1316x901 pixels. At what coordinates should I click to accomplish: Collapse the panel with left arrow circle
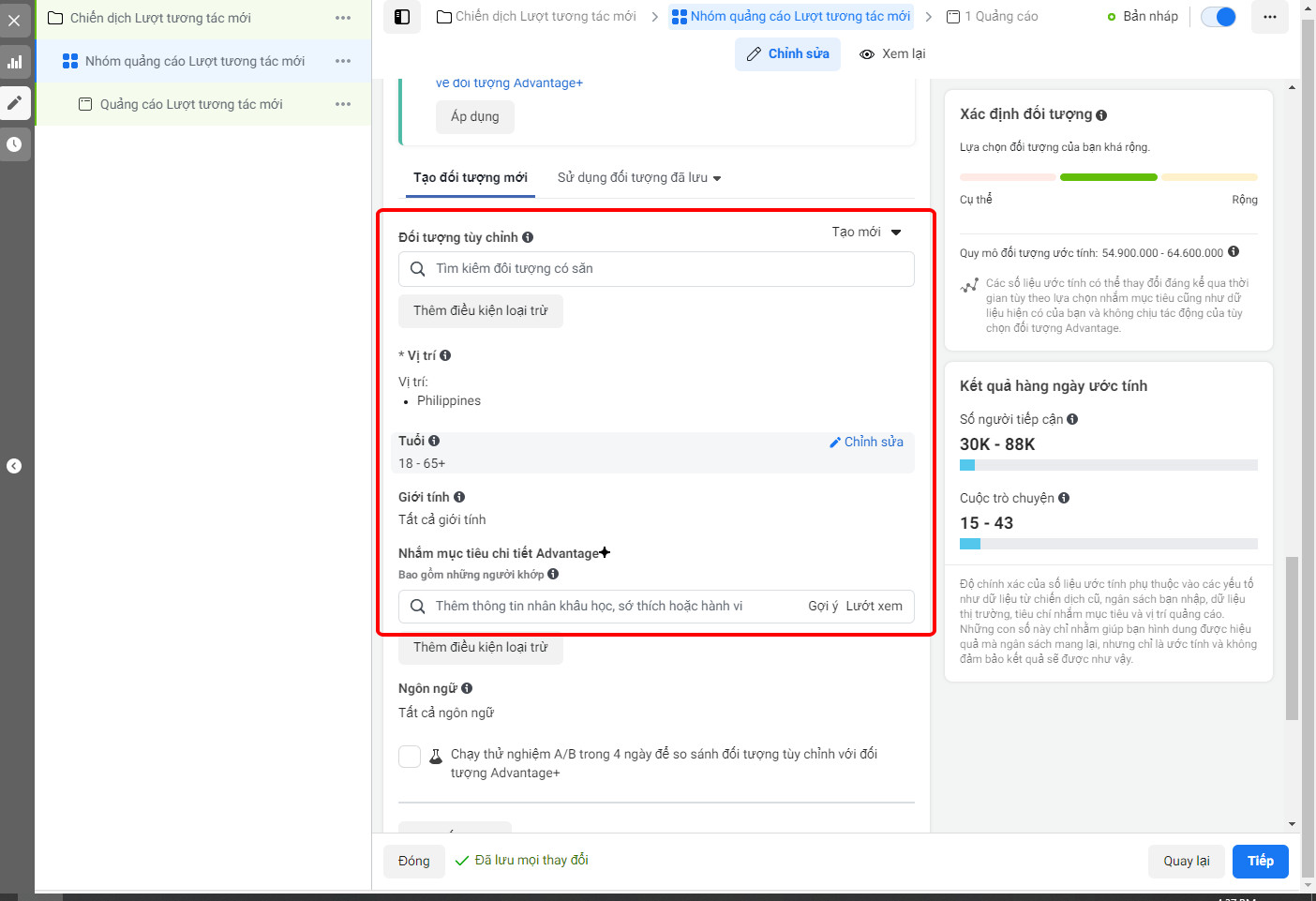14,466
